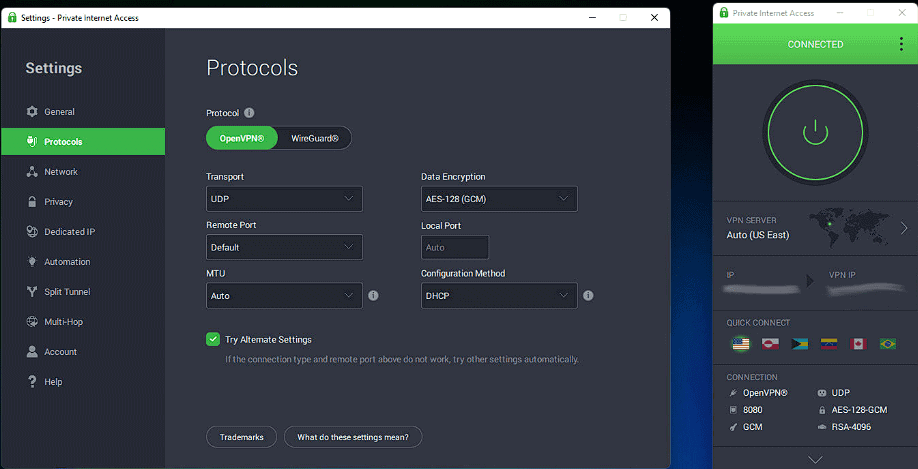
Task: Click the world map in VPN Server tile
Action: pyautogui.click(x=850, y=228)
